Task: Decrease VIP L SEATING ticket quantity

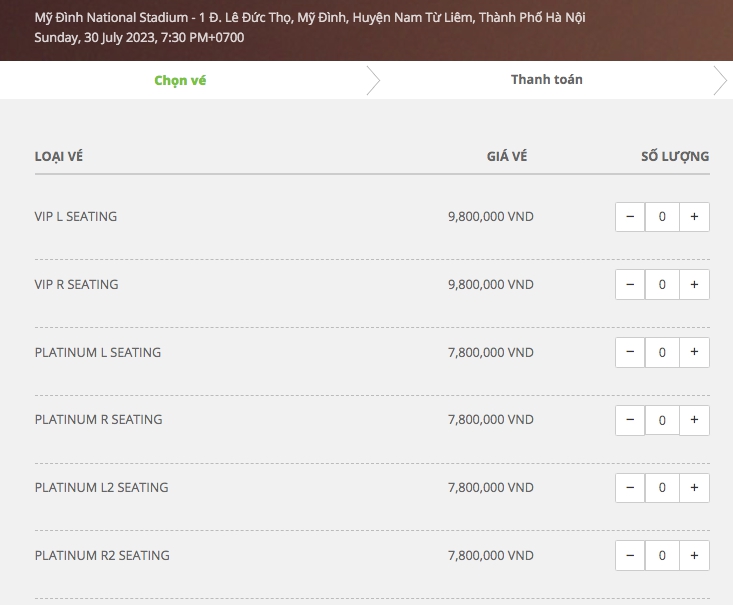Action: (x=630, y=217)
